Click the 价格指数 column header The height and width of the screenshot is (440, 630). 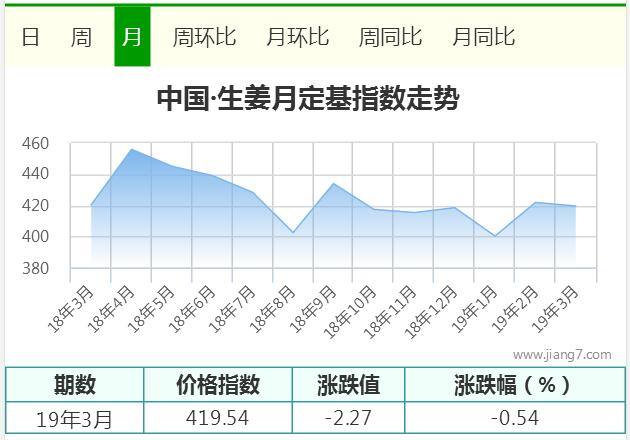point(218,385)
